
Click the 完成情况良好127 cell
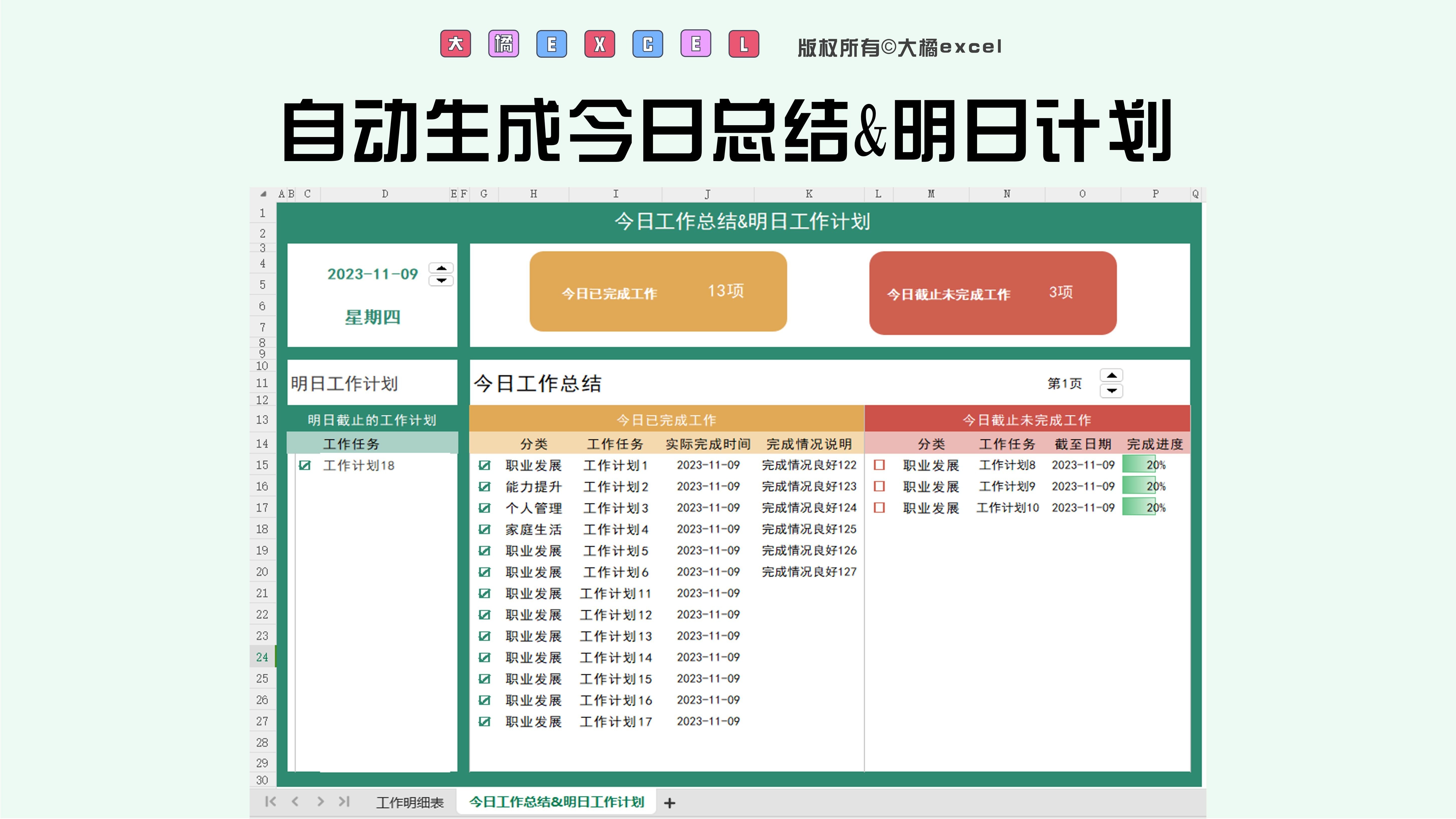coord(809,572)
